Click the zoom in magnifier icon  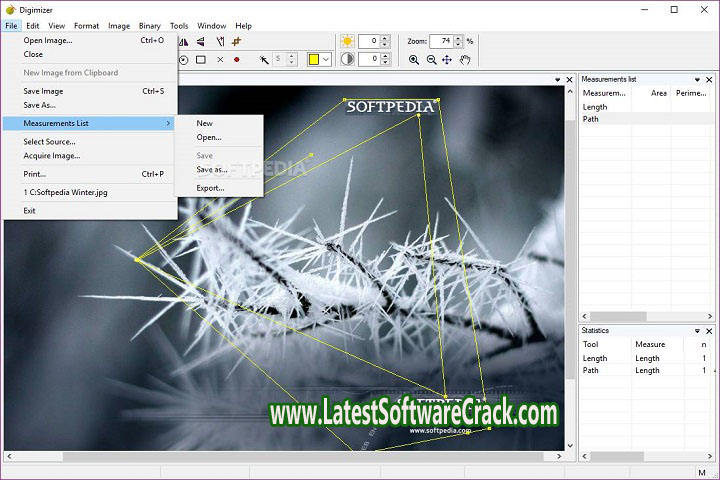tap(414, 60)
